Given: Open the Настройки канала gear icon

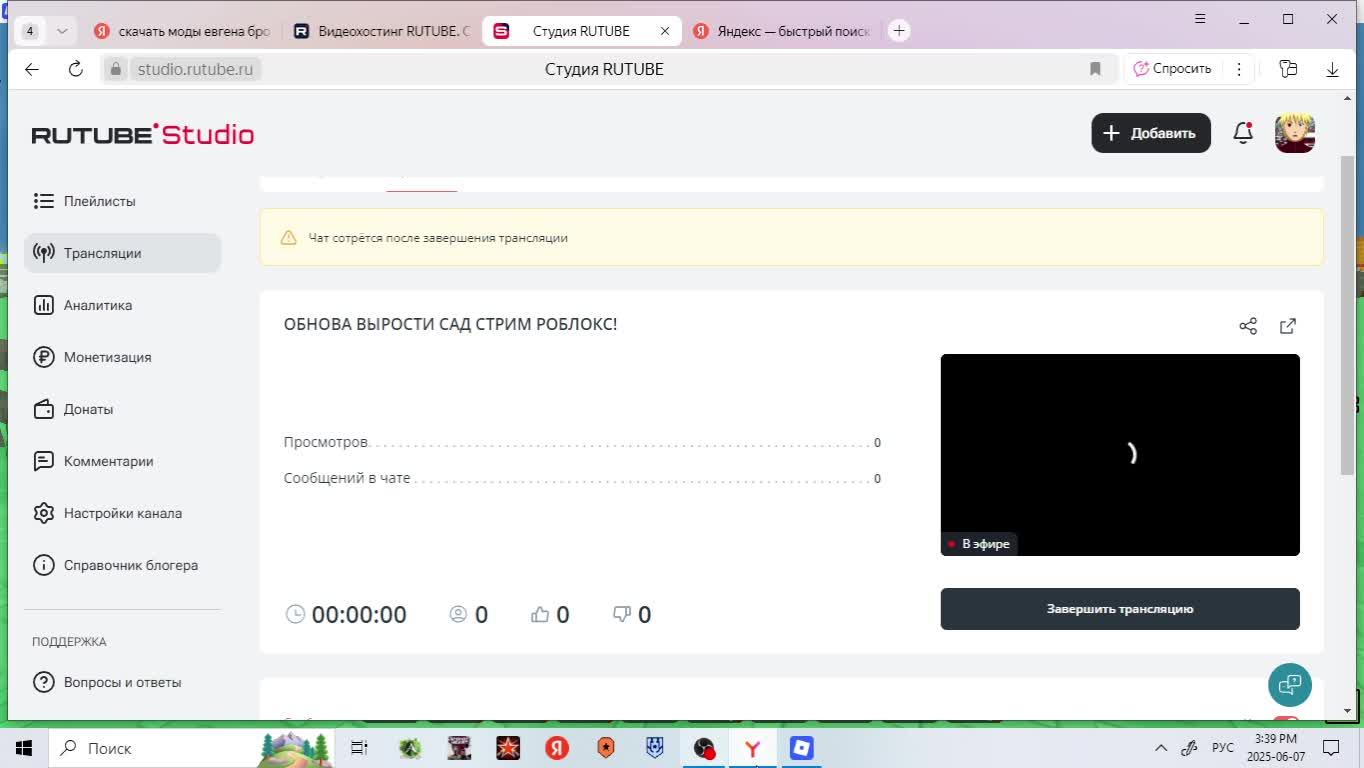Looking at the screenshot, I should (x=43, y=513).
